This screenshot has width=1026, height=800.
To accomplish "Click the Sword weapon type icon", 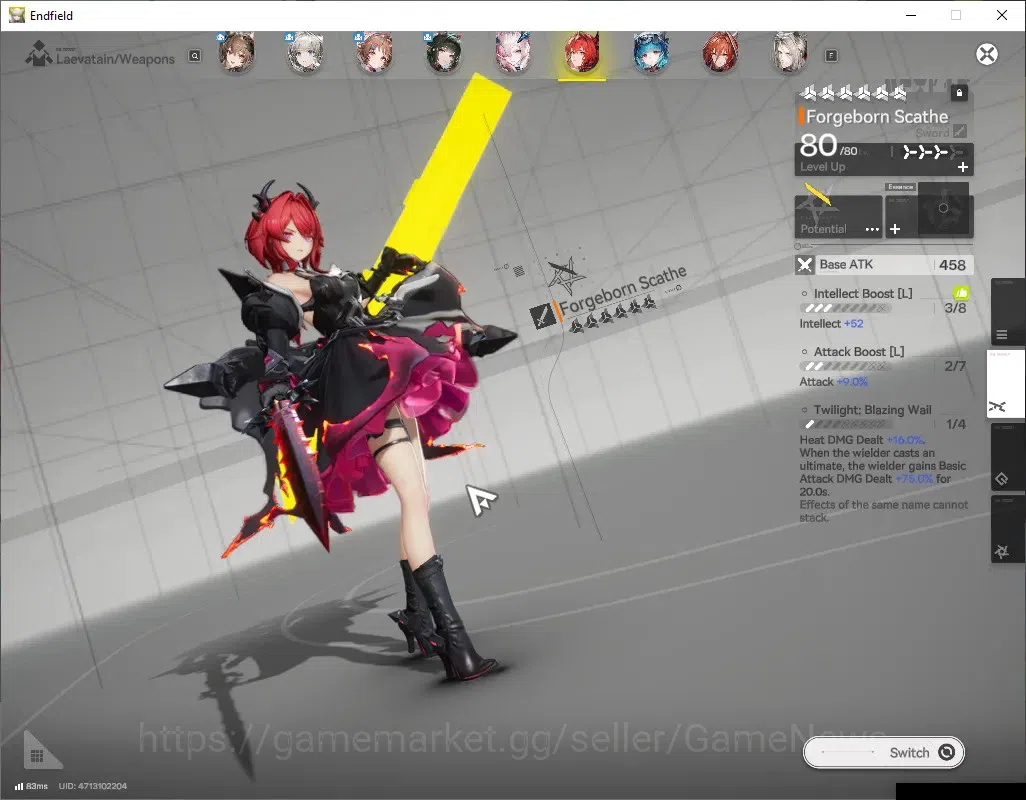I will click(959, 131).
